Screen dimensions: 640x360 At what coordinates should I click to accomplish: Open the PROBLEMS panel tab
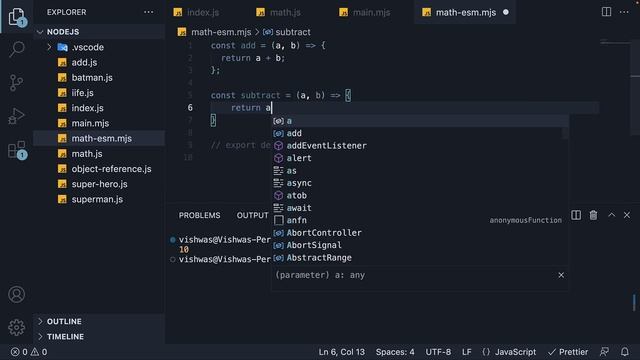click(x=199, y=215)
